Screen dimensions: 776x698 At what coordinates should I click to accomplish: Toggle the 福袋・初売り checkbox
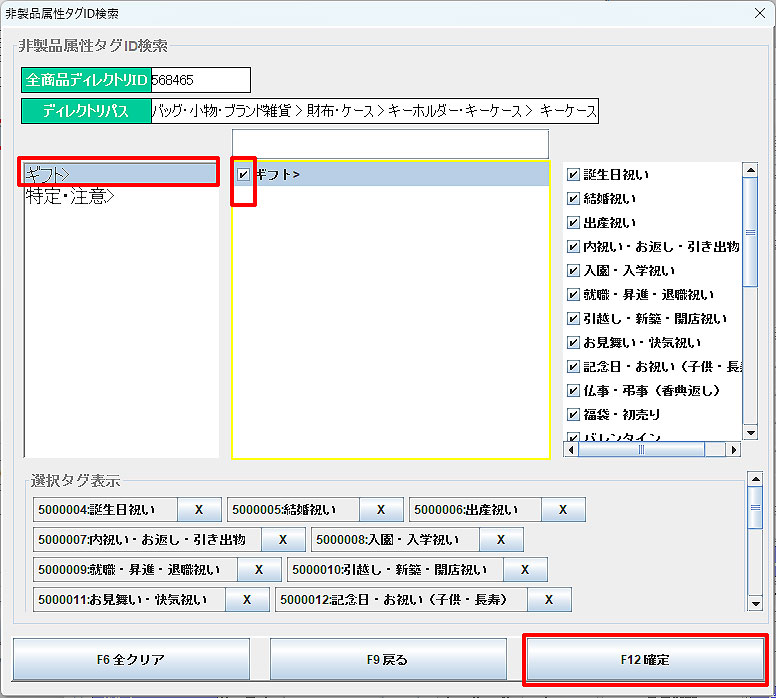click(x=573, y=415)
